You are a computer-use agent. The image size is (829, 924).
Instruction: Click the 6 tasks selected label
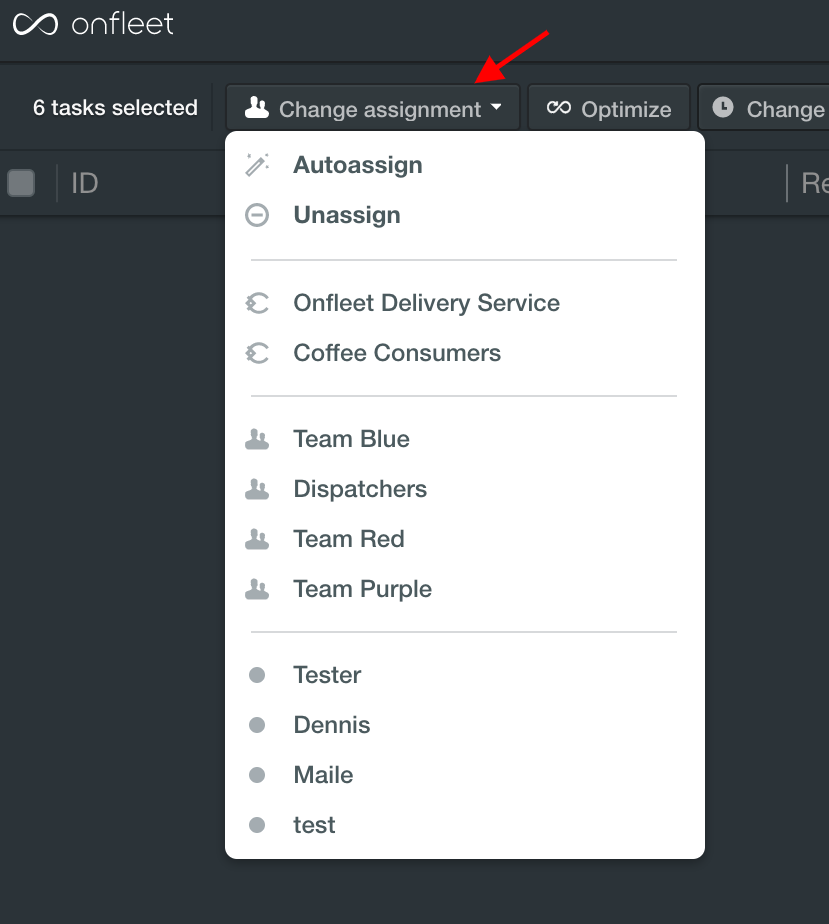(115, 108)
